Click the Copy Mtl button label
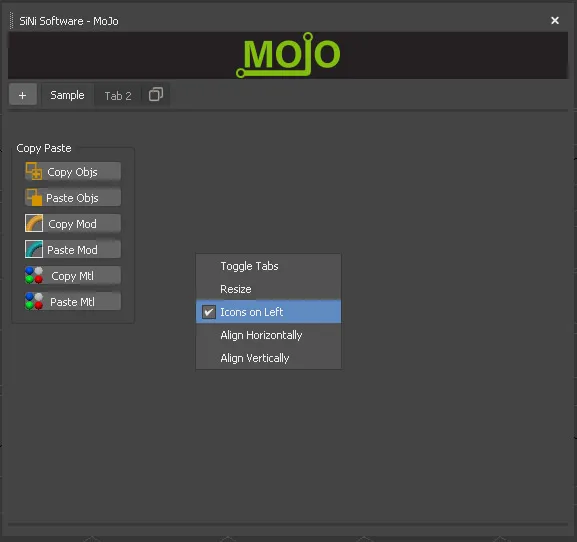 point(72,276)
